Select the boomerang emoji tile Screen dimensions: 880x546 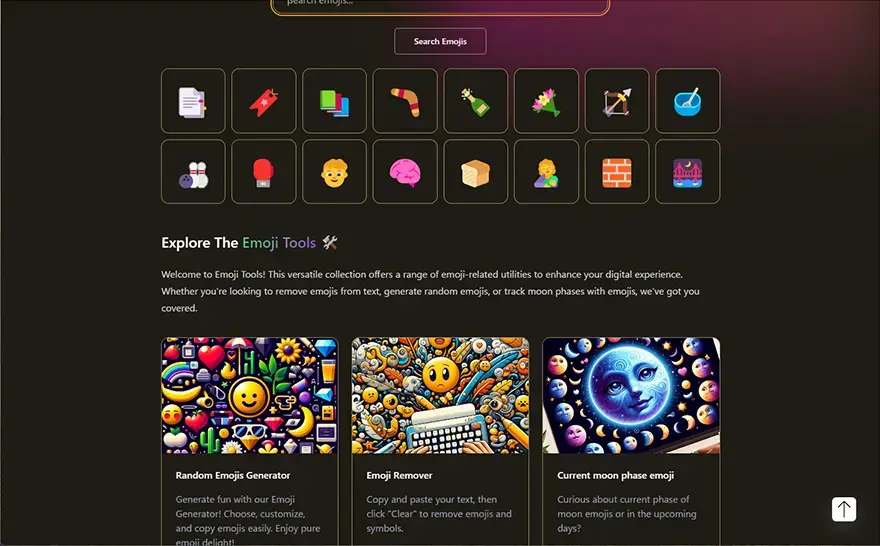coord(405,101)
